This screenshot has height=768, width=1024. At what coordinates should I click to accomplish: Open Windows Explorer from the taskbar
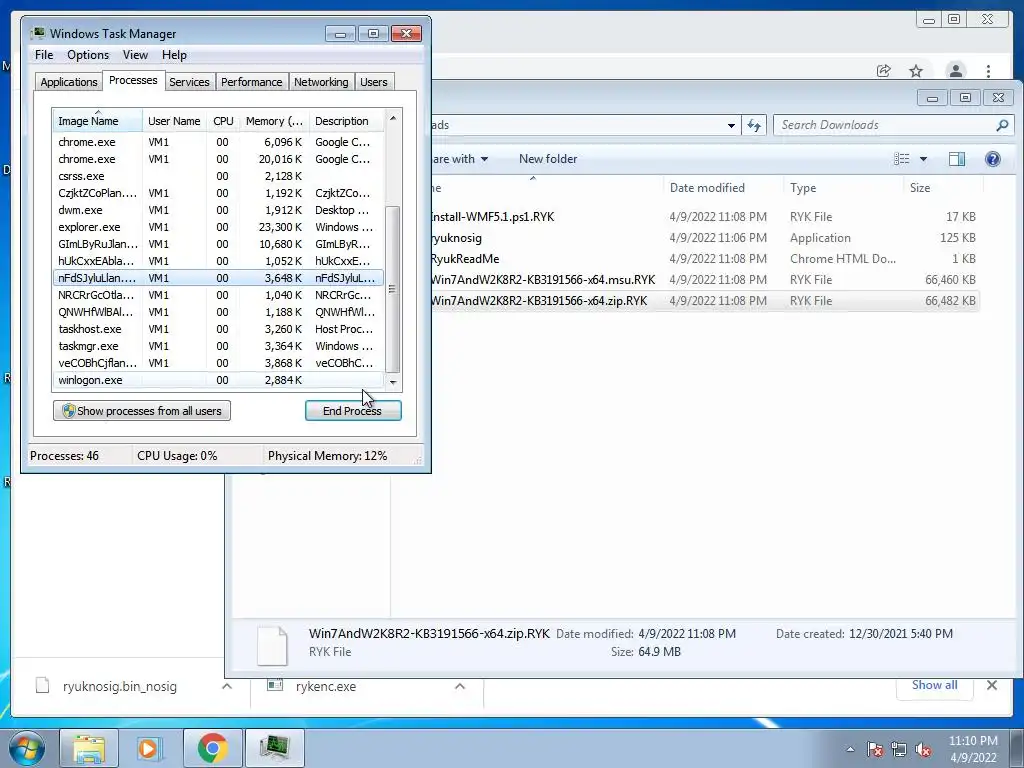coord(89,748)
